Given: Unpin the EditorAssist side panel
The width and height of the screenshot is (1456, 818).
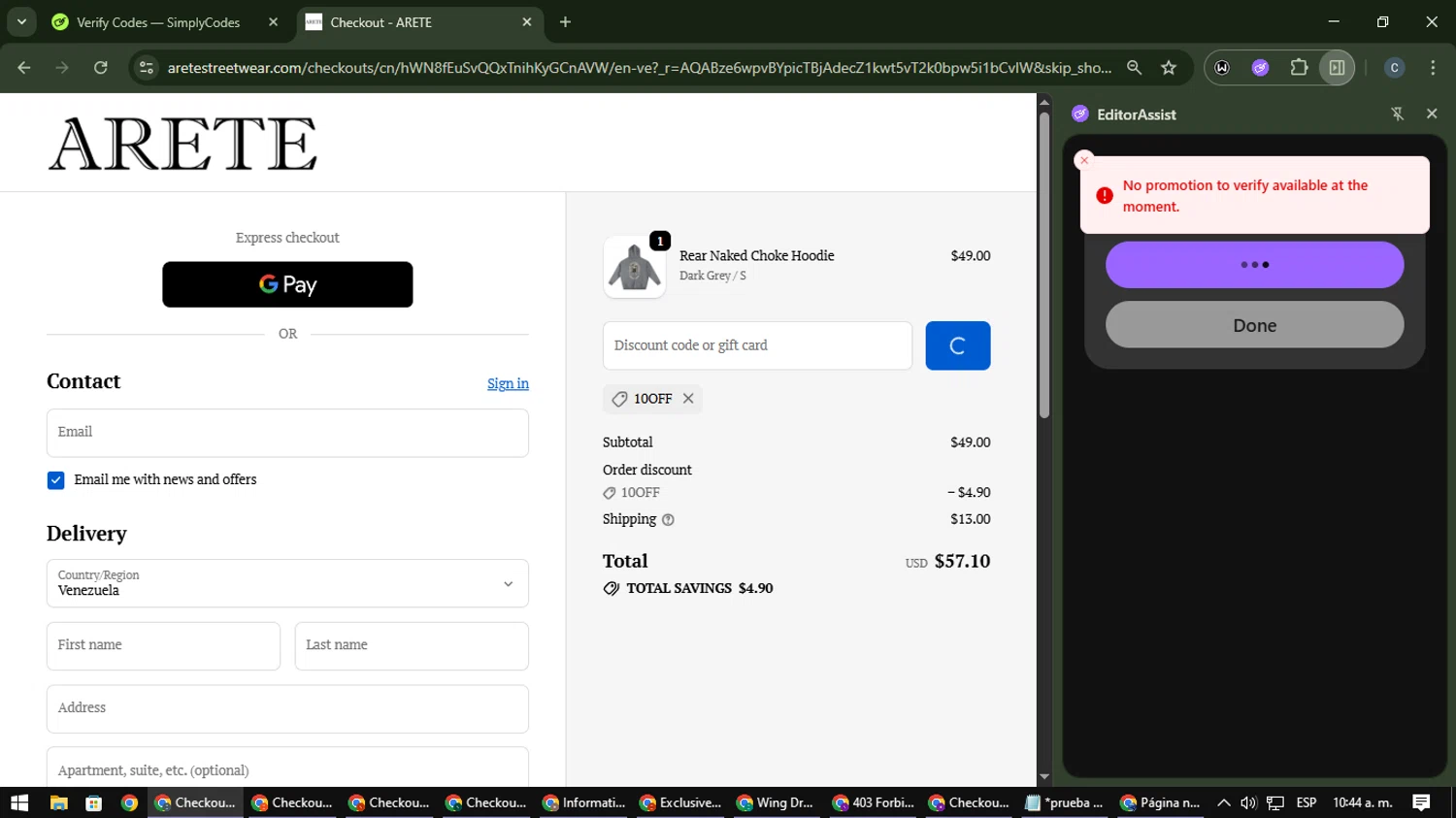Looking at the screenshot, I should tap(1398, 114).
